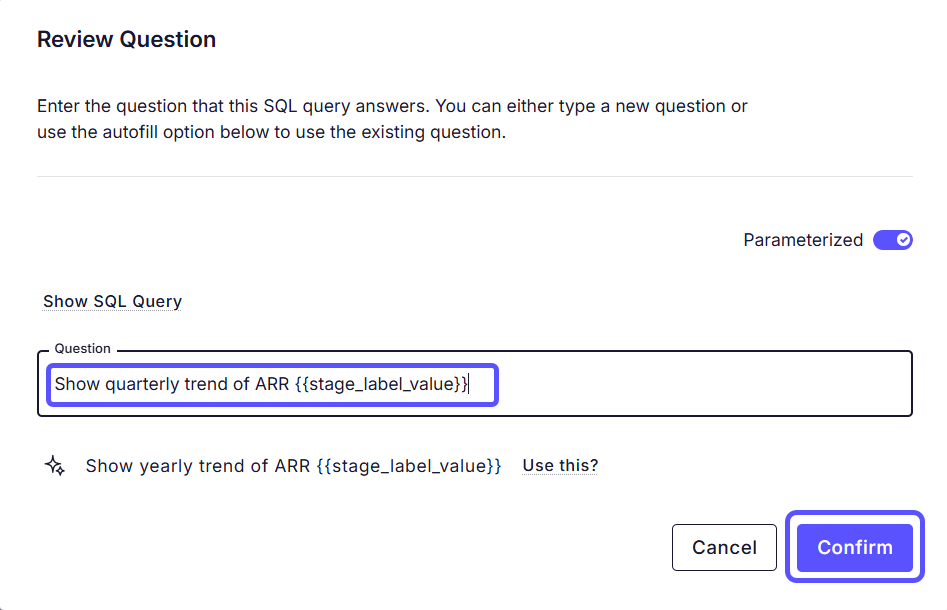
Task: Click the Review Question dialog title
Action: point(126,40)
